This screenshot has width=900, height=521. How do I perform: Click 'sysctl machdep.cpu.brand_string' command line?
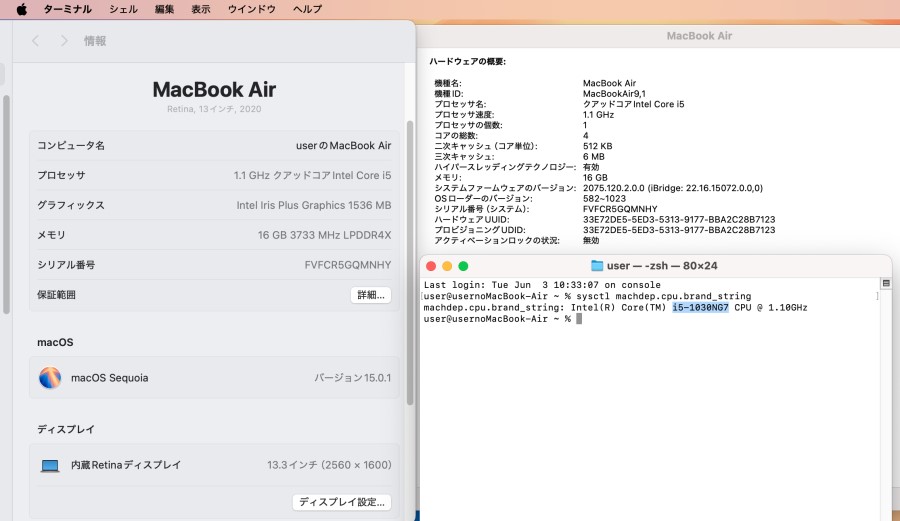click(664, 296)
